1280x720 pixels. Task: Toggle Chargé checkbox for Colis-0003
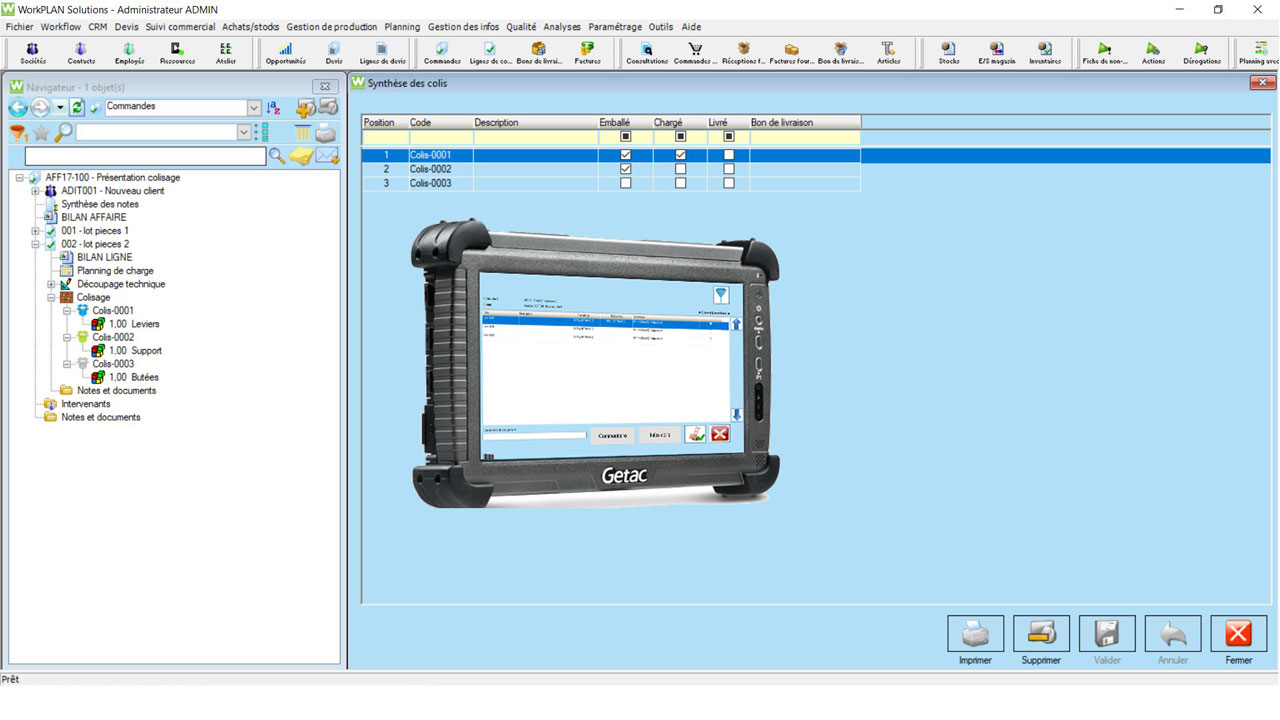(x=681, y=183)
